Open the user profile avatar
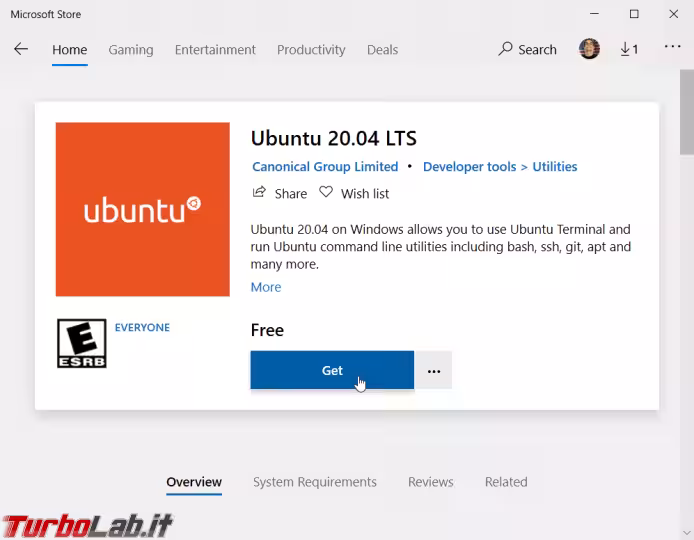694x540 pixels. coord(589,49)
